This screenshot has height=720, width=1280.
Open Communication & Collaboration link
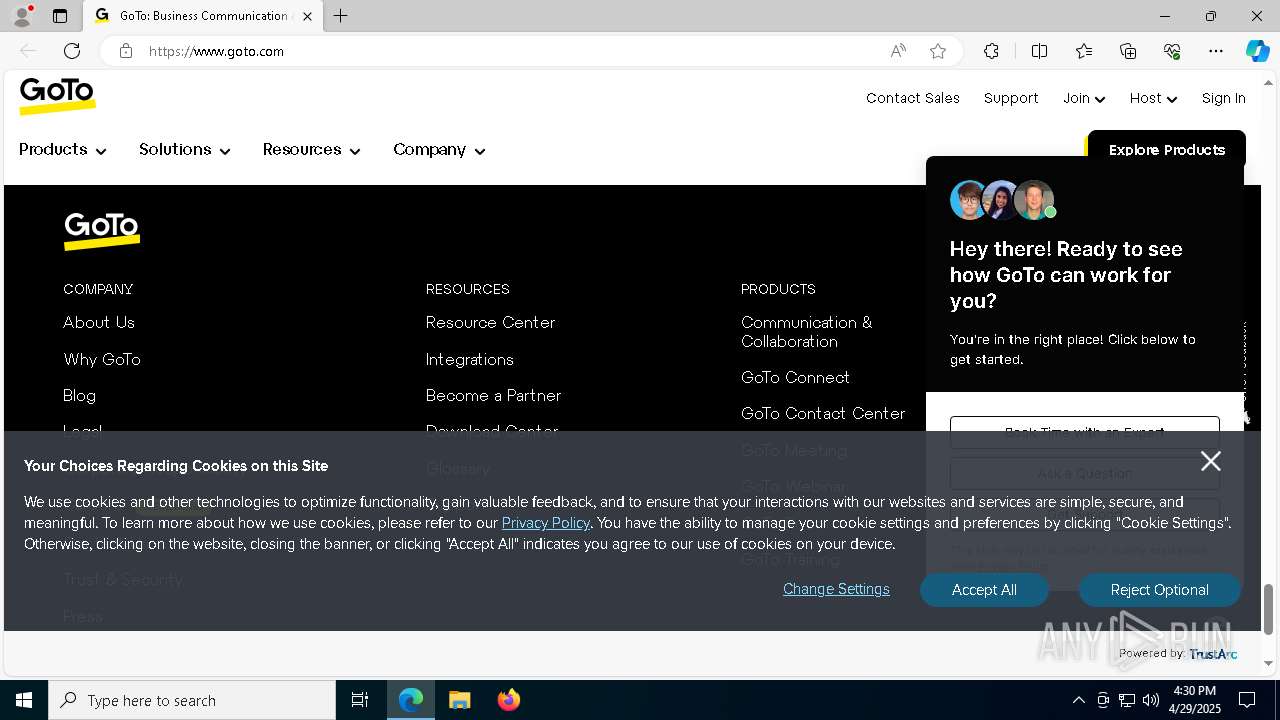point(806,332)
